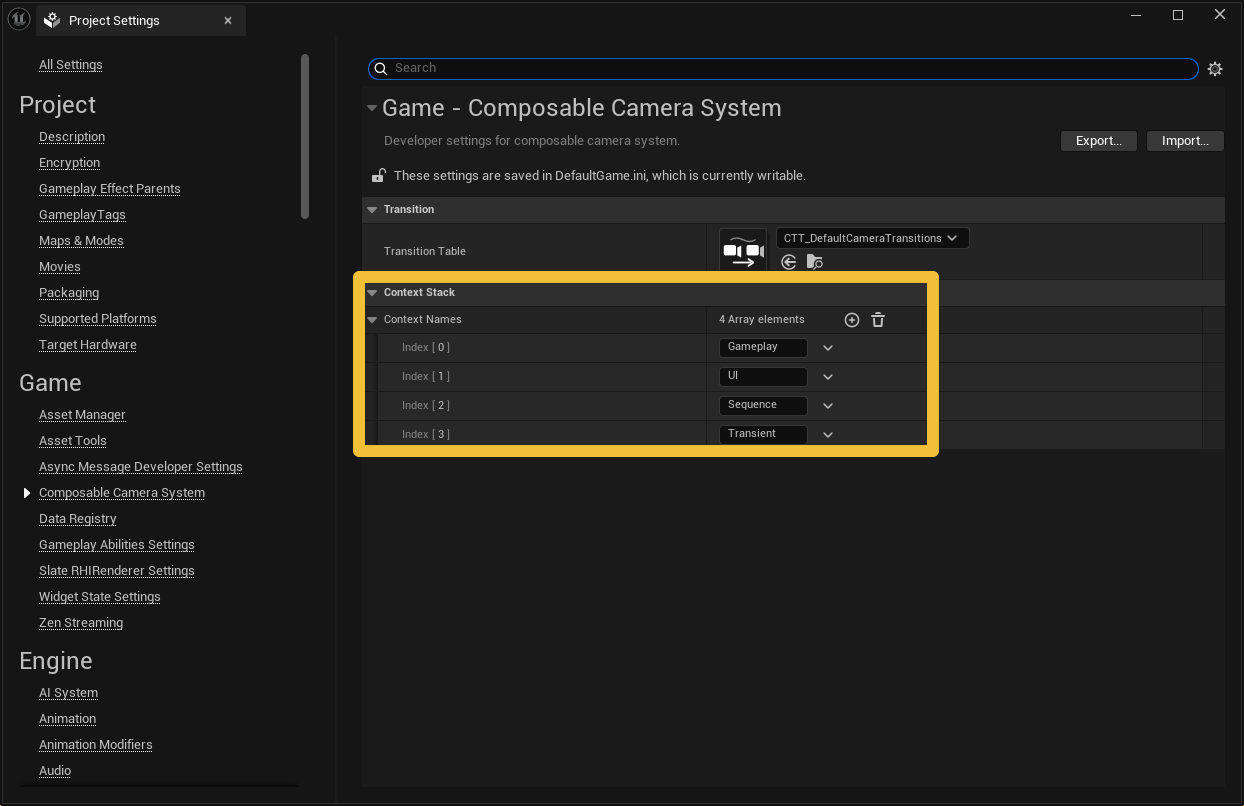This screenshot has width=1244, height=806.
Task: Open options chevron for Index 3 Transient
Action: click(x=828, y=435)
